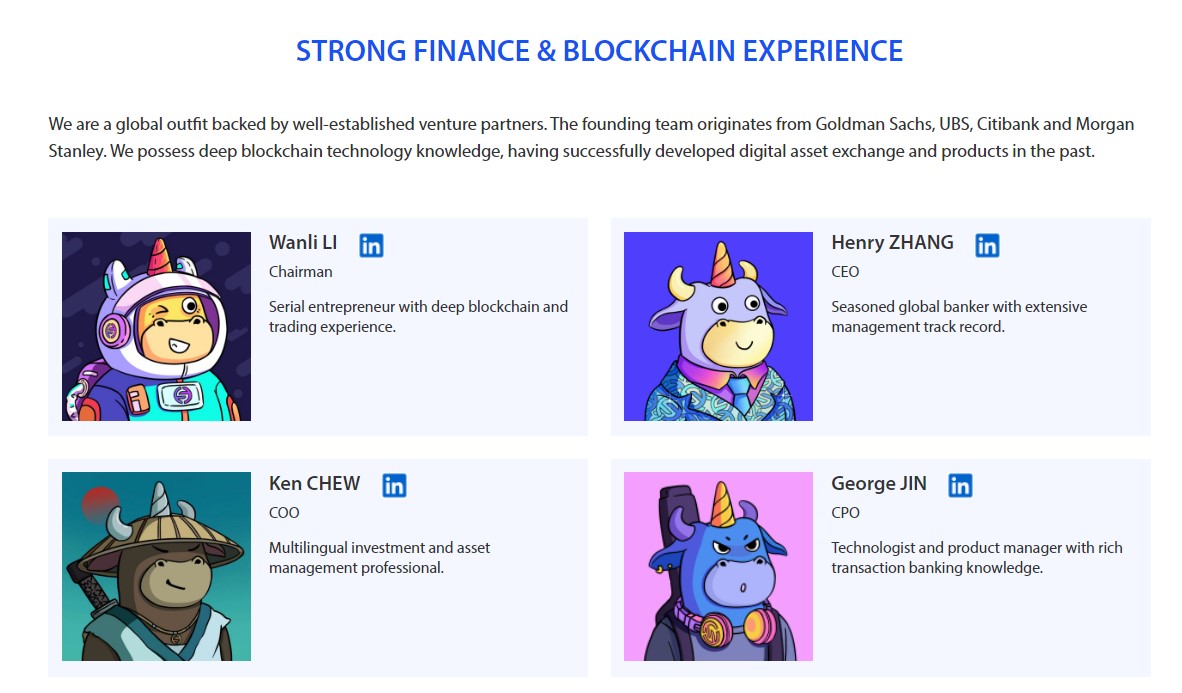Open Henry ZHANG's LinkedIn profile icon

point(987,245)
